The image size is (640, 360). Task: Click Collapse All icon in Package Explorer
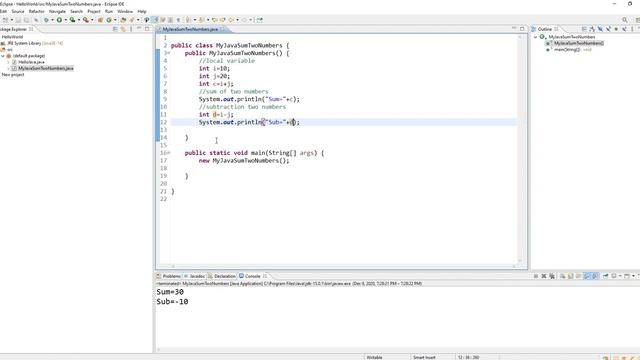click(x=115, y=29)
